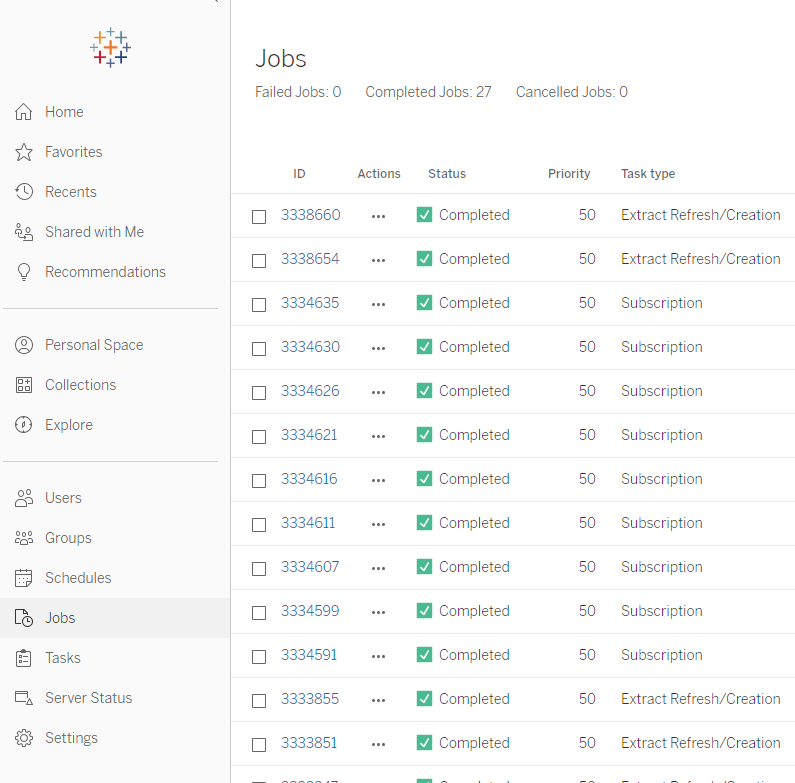
Task: Open Recommendations lightbulb icon
Action: 24,272
